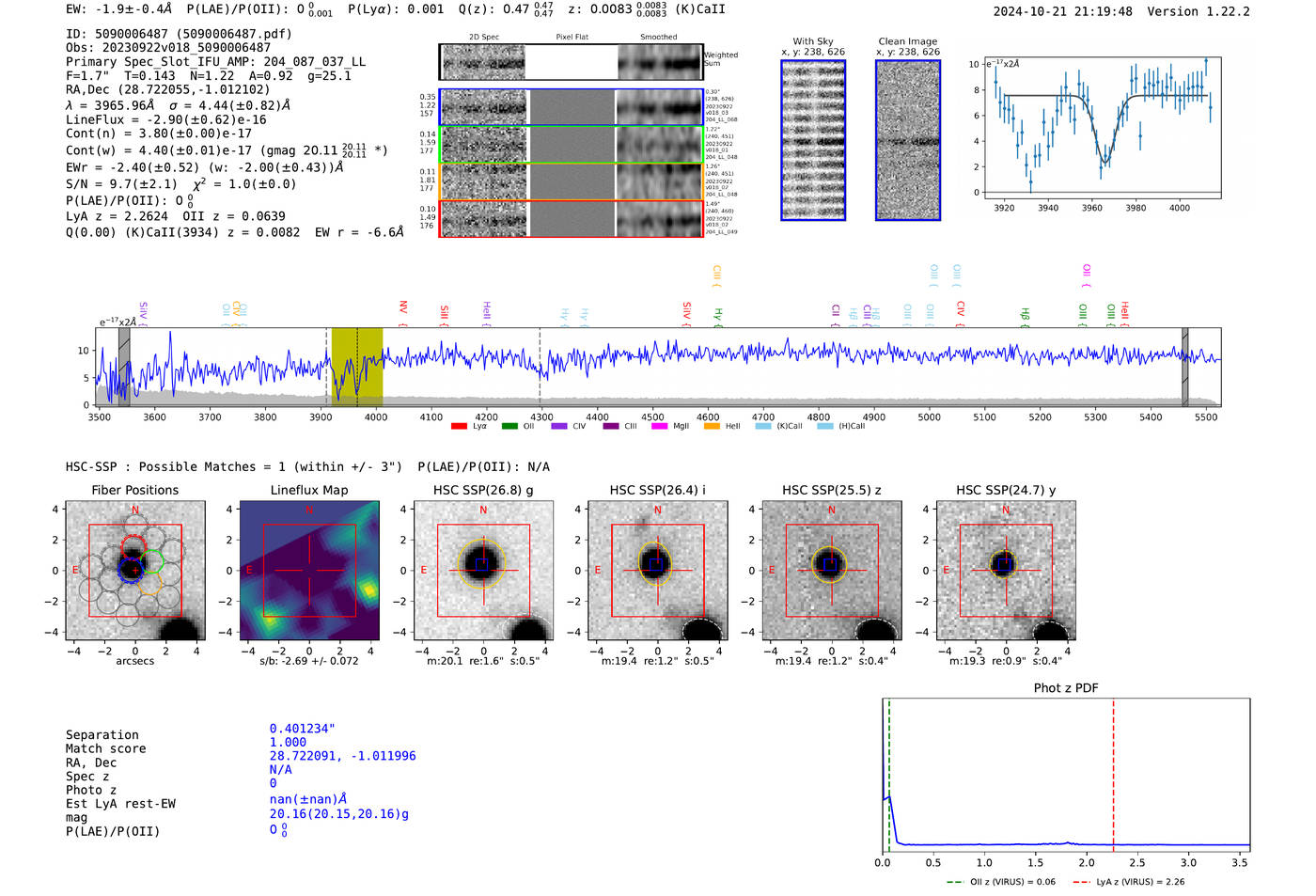Screen dimensions: 1316x896
Task: Select the green-bordered 2D spectrum fiber row
Action: [x=572, y=145]
